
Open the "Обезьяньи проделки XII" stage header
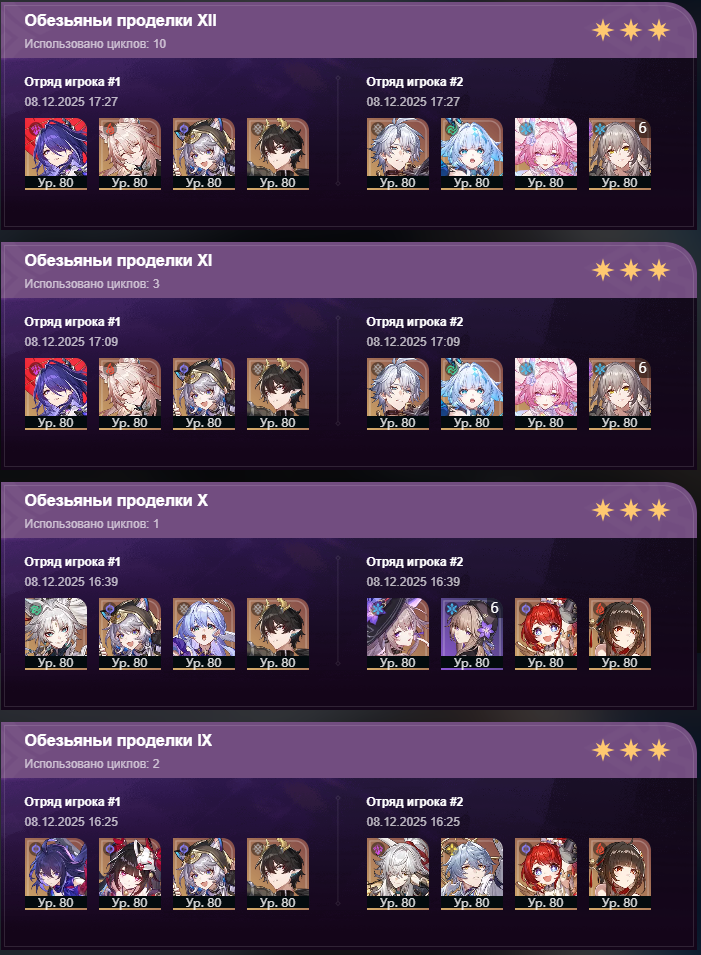(x=121, y=21)
